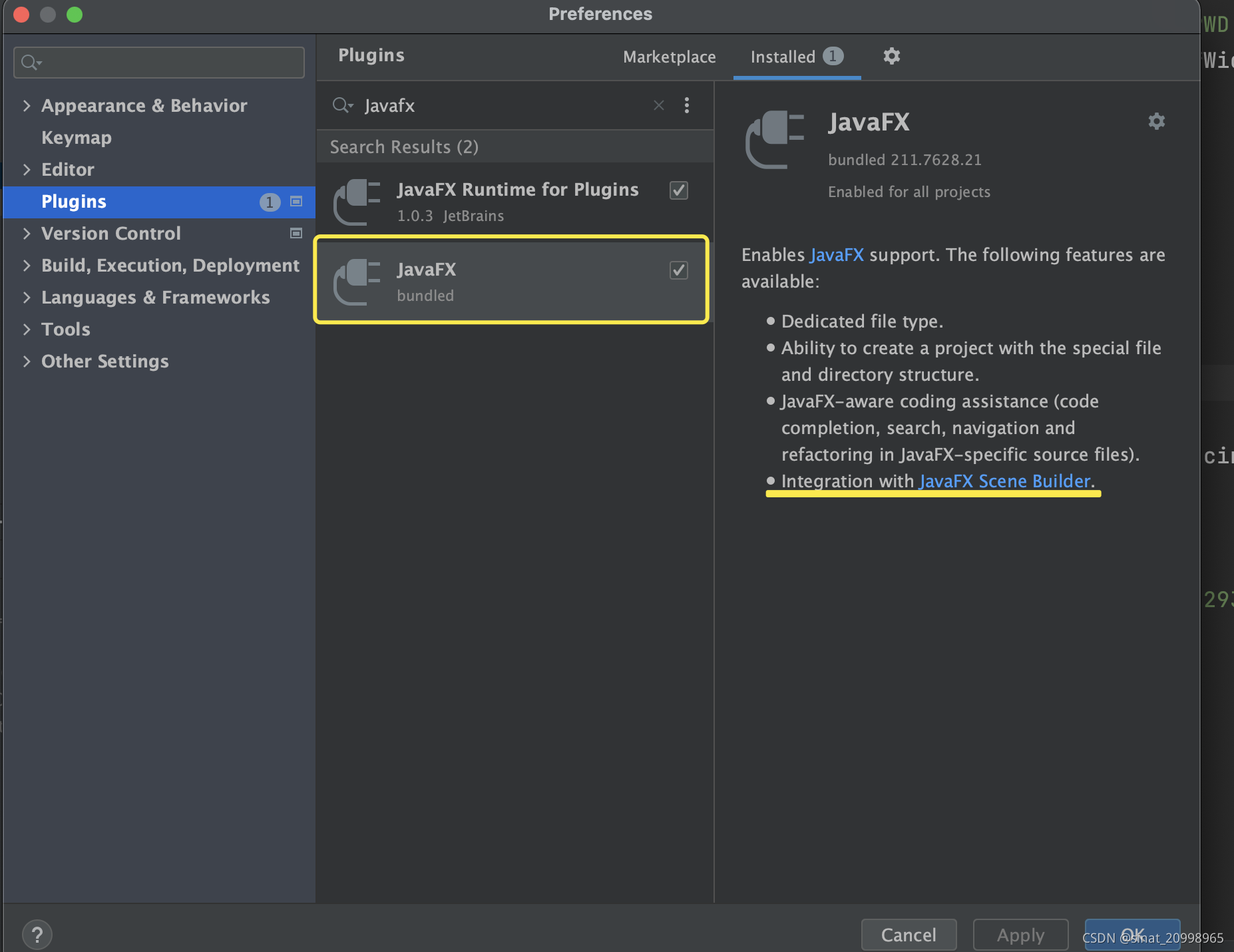Screen dimensions: 1234x952
Task: Select Keymap in settings tree
Action: [77, 137]
